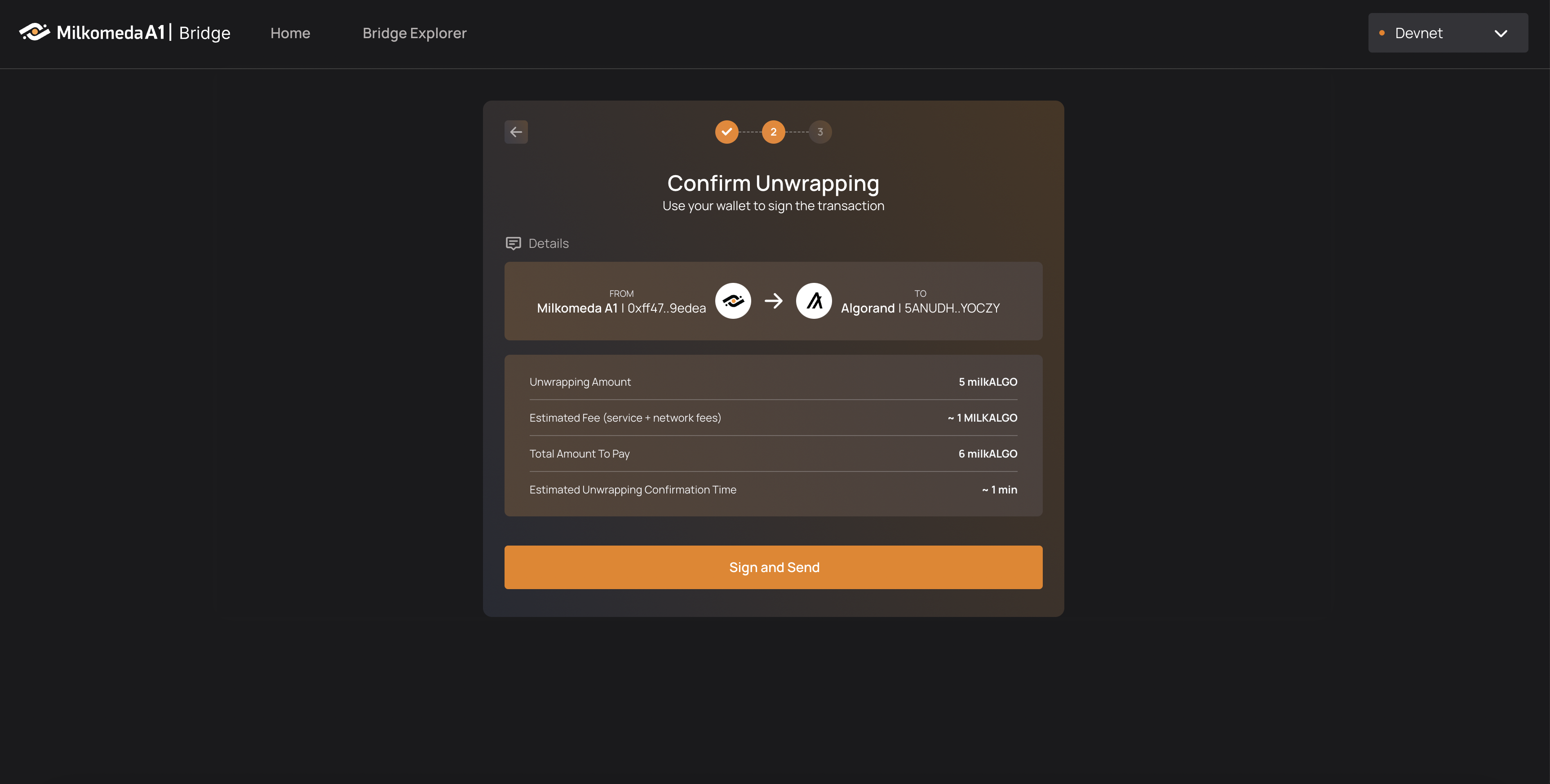Image resolution: width=1550 pixels, height=784 pixels.
Task: Click the completed step one checkmark
Action: (726, 132)
